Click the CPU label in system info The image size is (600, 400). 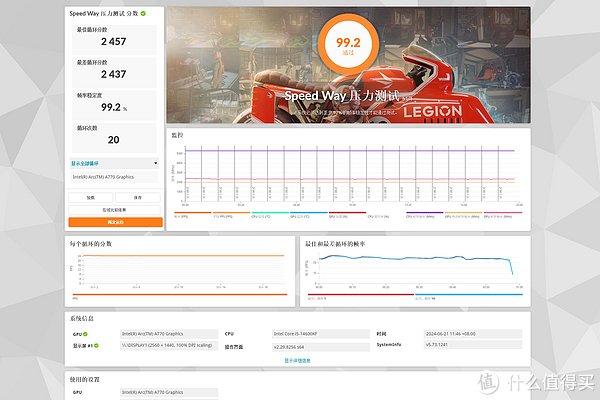pos(229,334)
